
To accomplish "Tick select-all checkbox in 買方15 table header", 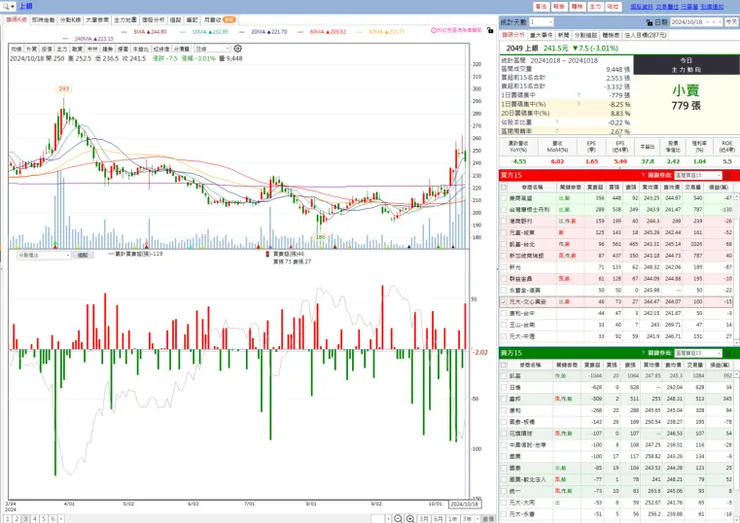I will click(x=504, y=187).
